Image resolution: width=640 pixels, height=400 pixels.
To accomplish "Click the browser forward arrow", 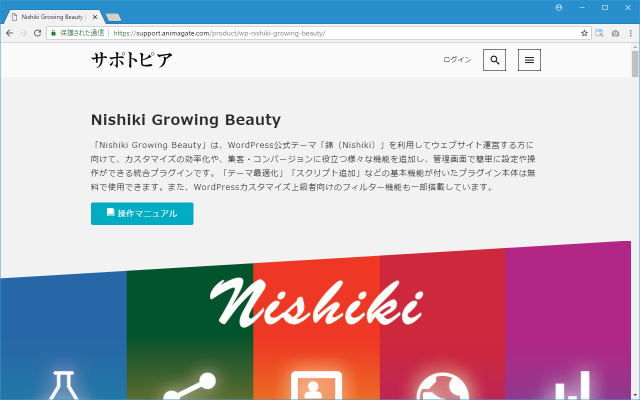I will pos(23,33).
